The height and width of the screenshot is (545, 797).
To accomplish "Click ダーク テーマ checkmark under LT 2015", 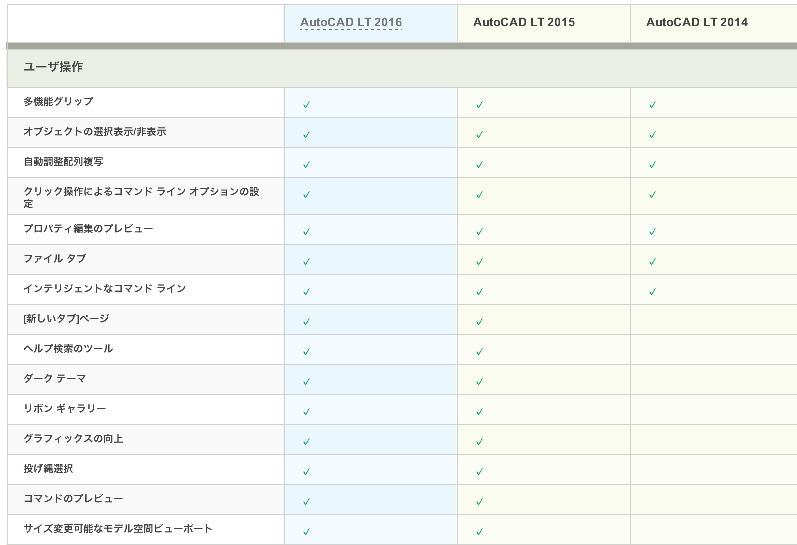I will coord(479,382).
